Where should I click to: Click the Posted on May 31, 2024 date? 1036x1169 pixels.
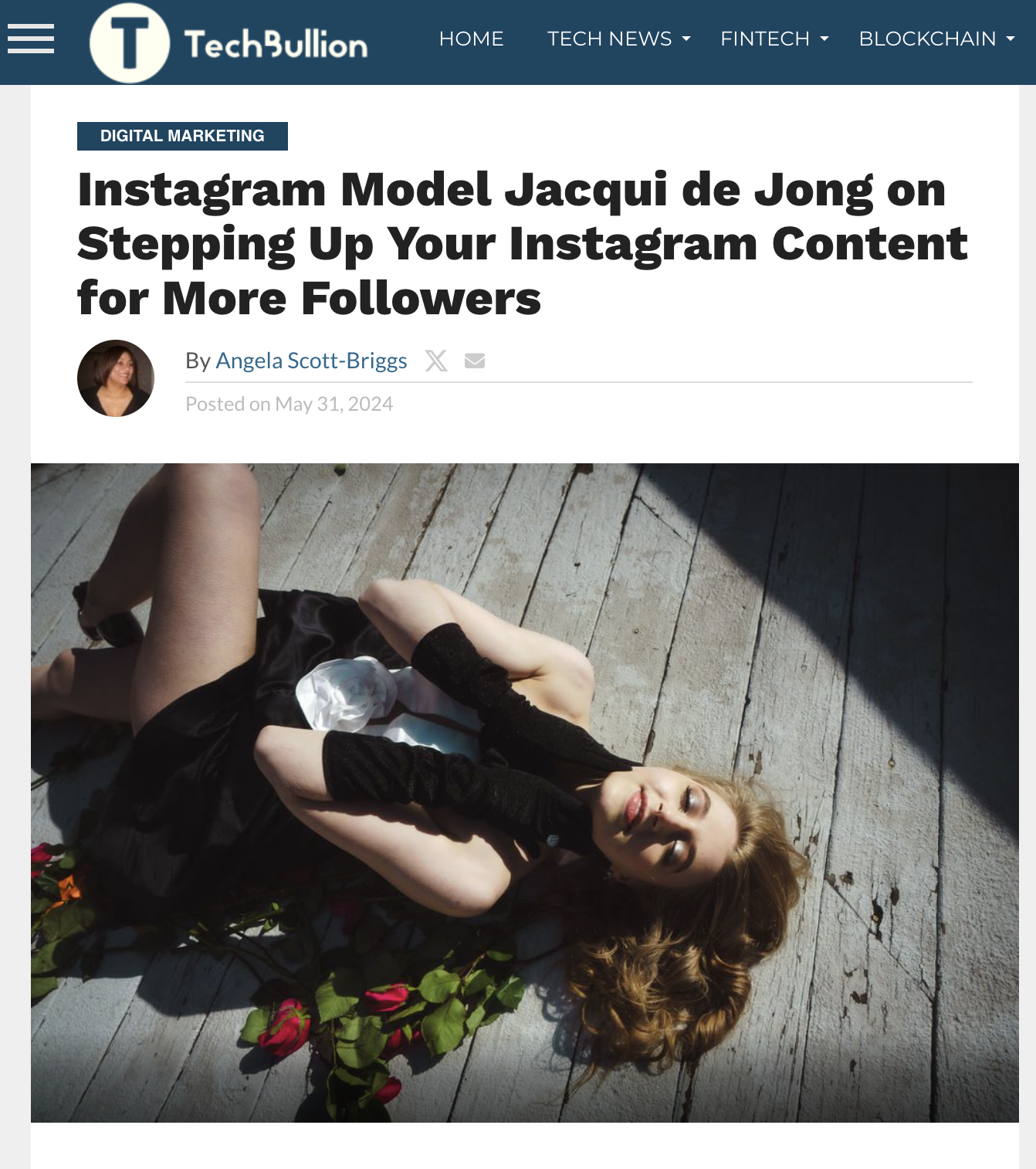point(289,404)
